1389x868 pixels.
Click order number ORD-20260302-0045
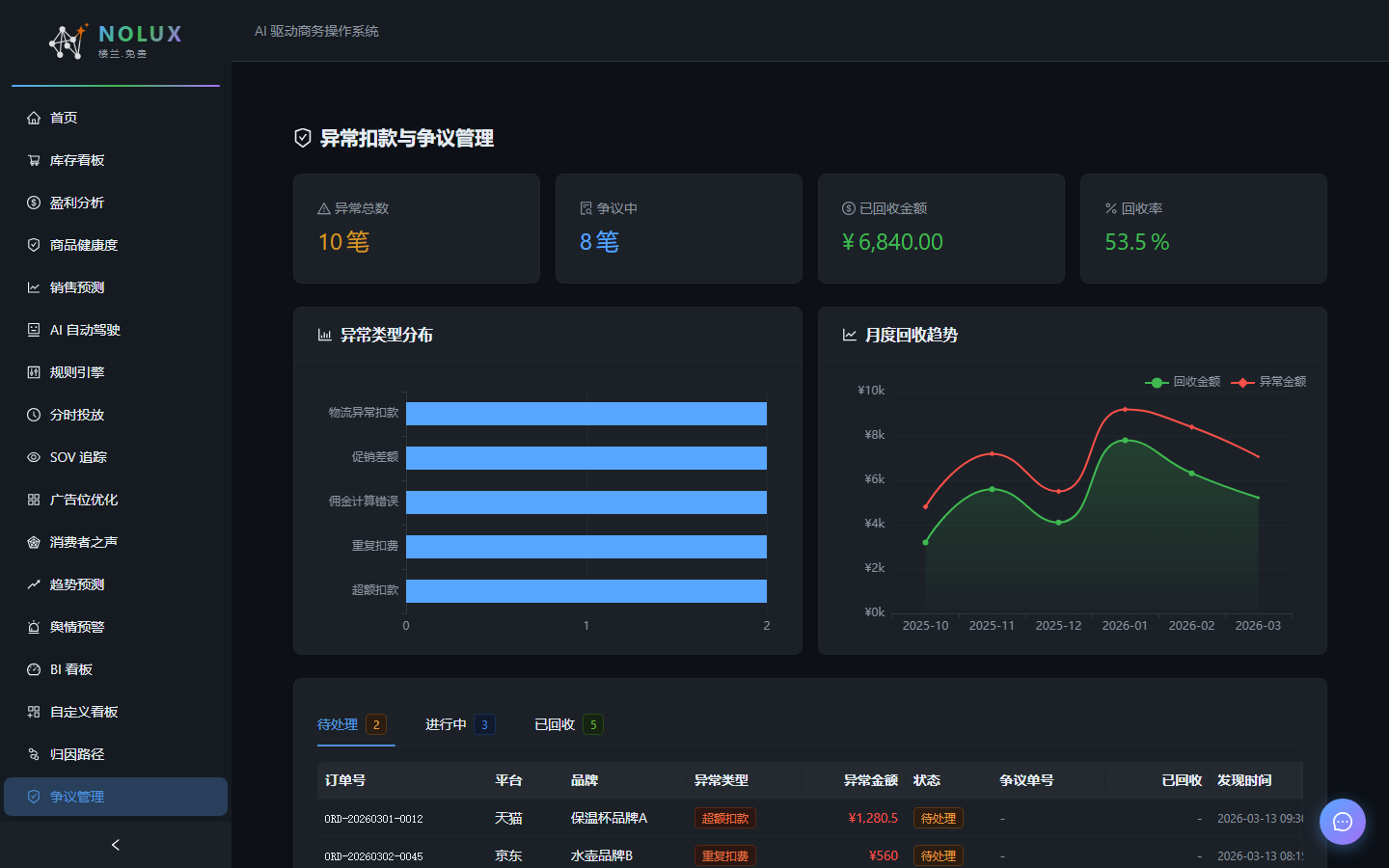[373, 856]
